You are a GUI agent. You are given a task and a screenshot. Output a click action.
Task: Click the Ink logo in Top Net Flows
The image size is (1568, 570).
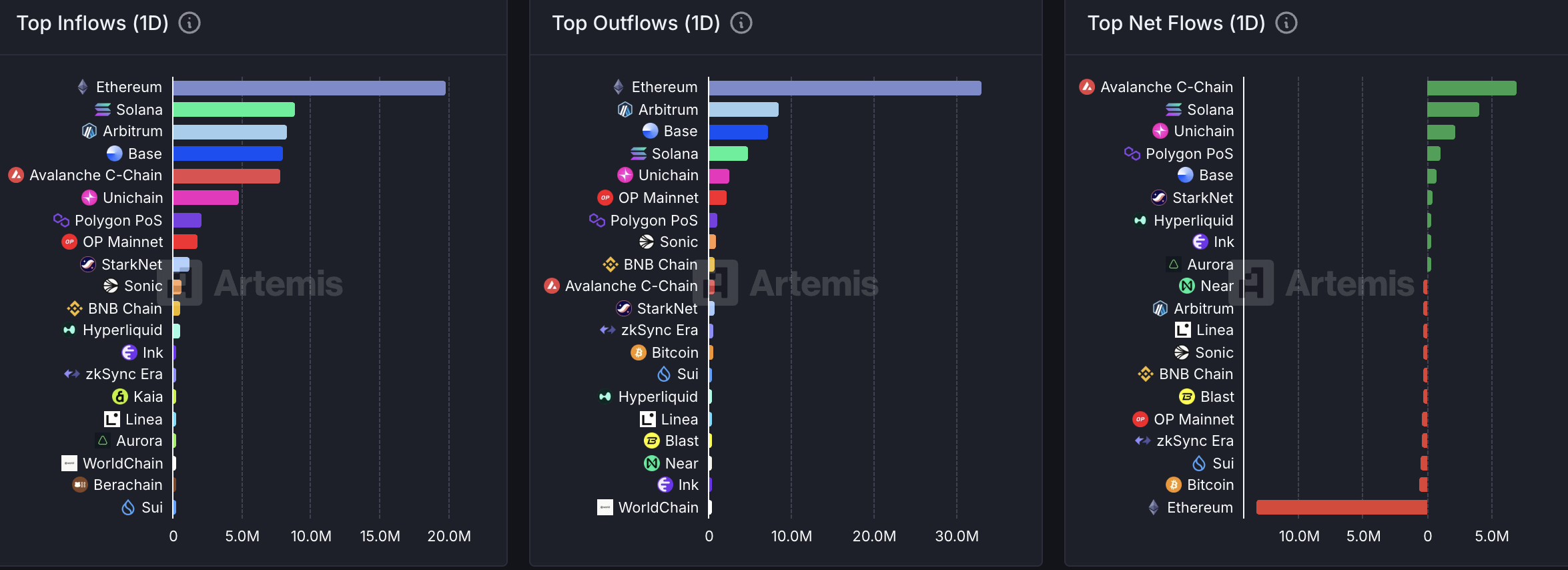click(x=1200, y=242)
